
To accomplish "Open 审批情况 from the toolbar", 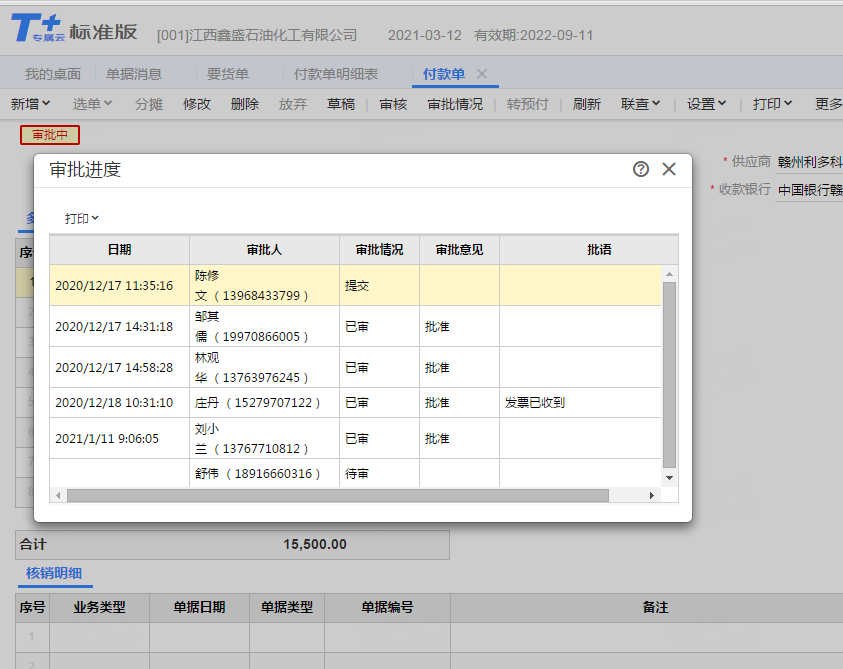I will pyautogui.click(x=455, y=104).
